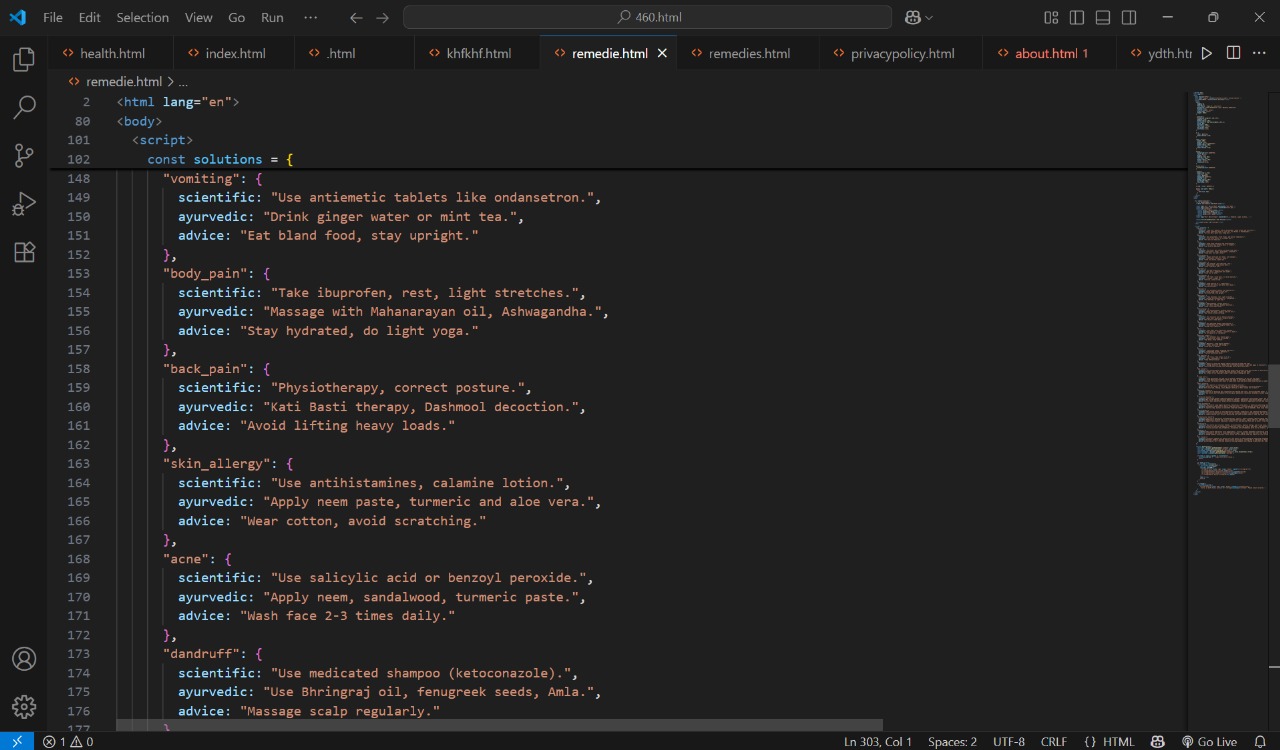This screenshot has height=750, width=1280.
Task: Go forward using the right arrow
Action: click(383, 17)
